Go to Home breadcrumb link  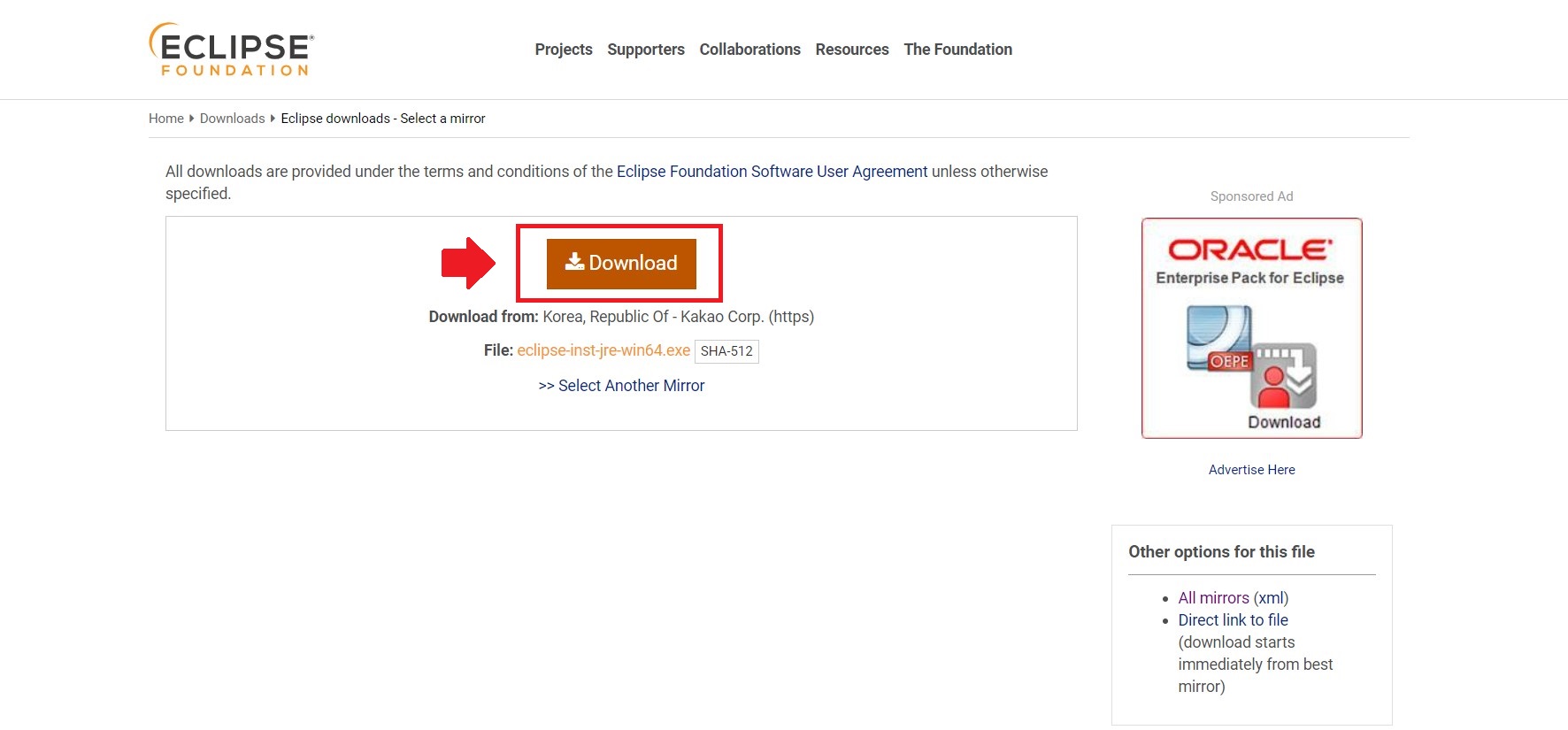coord(166,119)
